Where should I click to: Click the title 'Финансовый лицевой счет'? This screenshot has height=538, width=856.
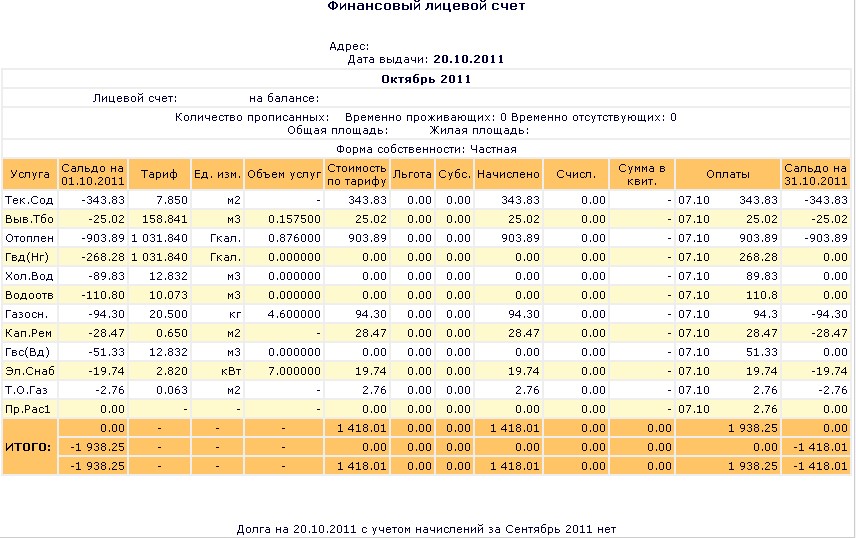pyautogui.click(x=426, y=6)
